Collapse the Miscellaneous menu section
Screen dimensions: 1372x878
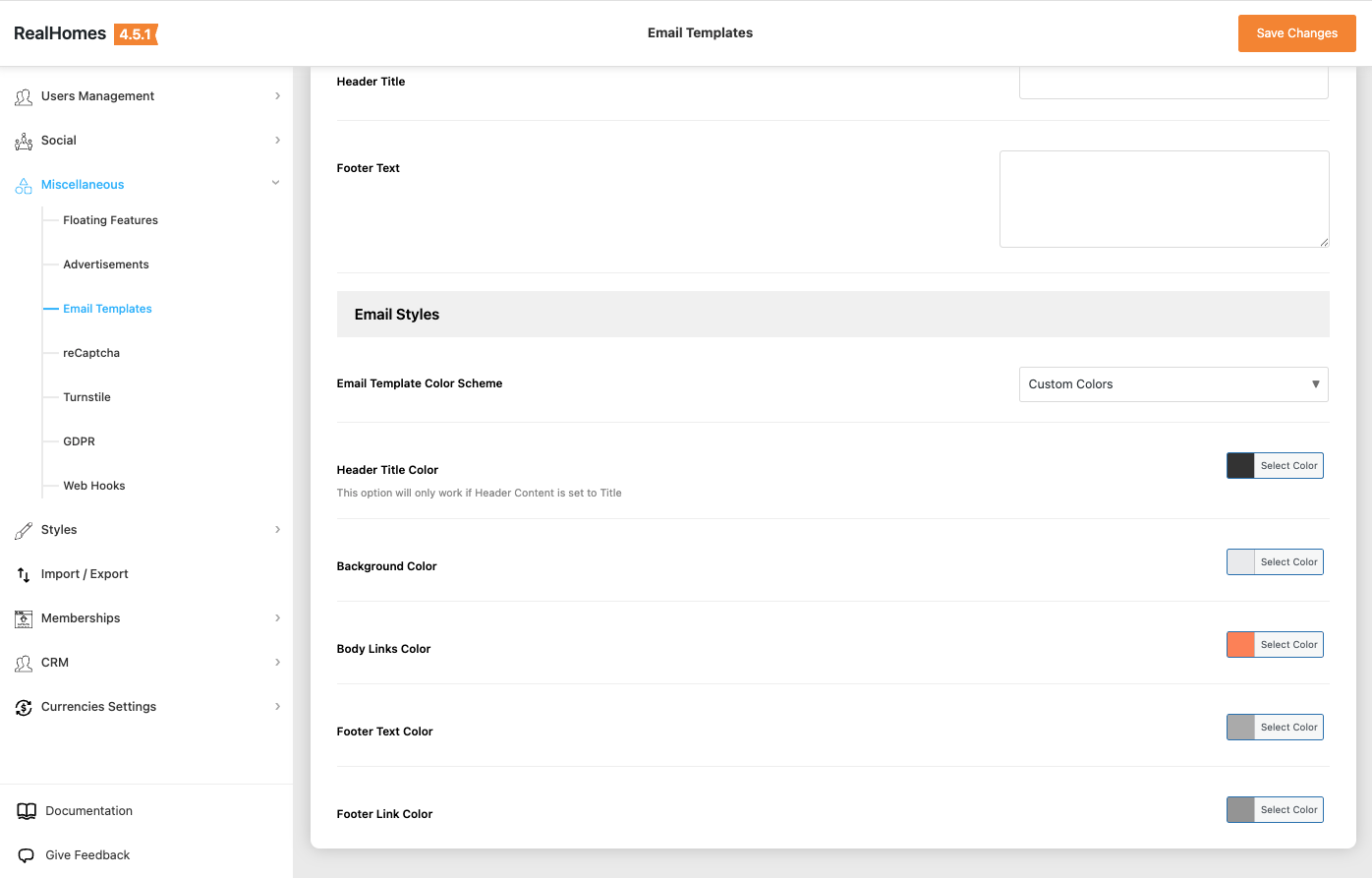click(276, 184)
